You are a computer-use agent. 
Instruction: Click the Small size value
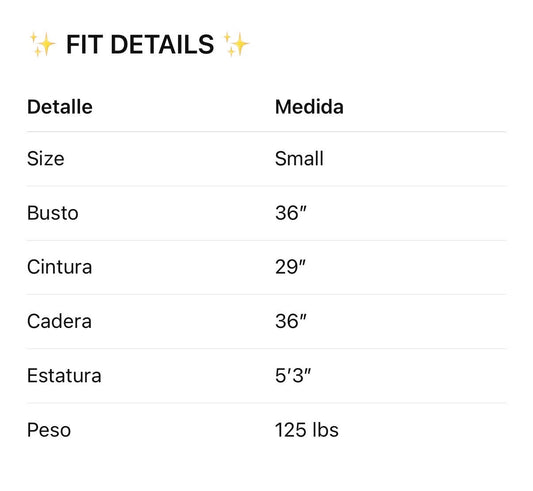299,158
